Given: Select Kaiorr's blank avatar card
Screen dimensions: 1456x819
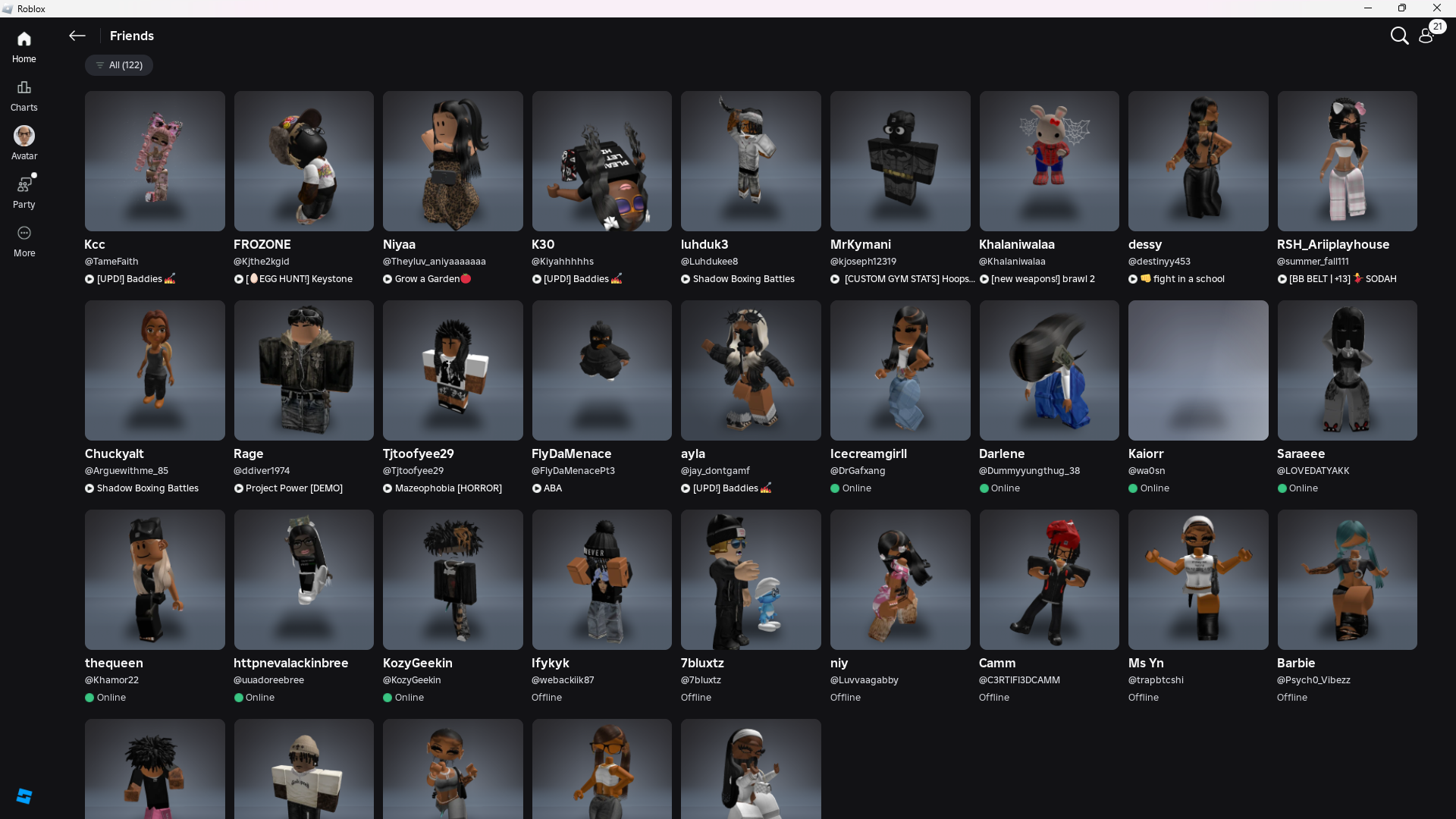Looking at the screenshot, I should pyautogui.click(x=1197, y=370).
